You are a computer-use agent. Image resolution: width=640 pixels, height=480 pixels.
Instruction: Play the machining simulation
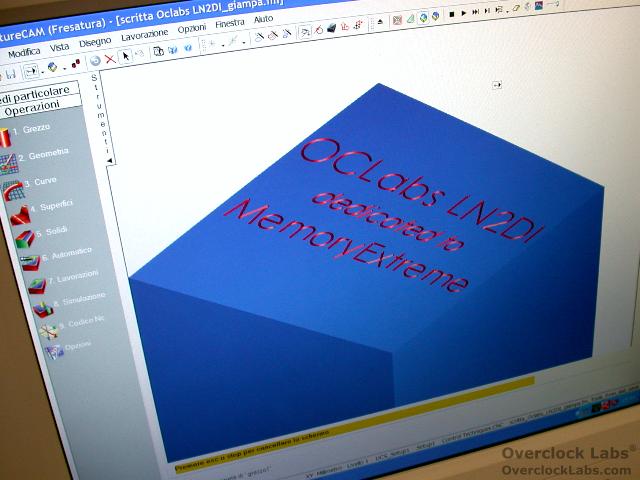point(464,13)
